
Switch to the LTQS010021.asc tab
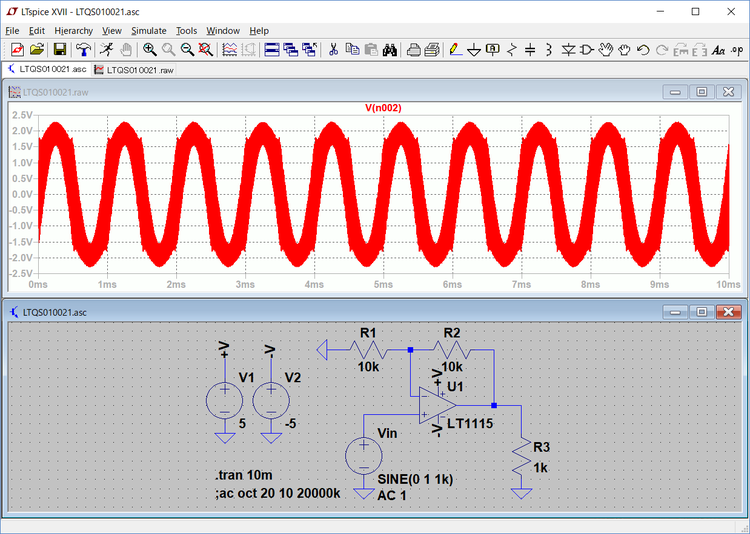pos(47,70)
